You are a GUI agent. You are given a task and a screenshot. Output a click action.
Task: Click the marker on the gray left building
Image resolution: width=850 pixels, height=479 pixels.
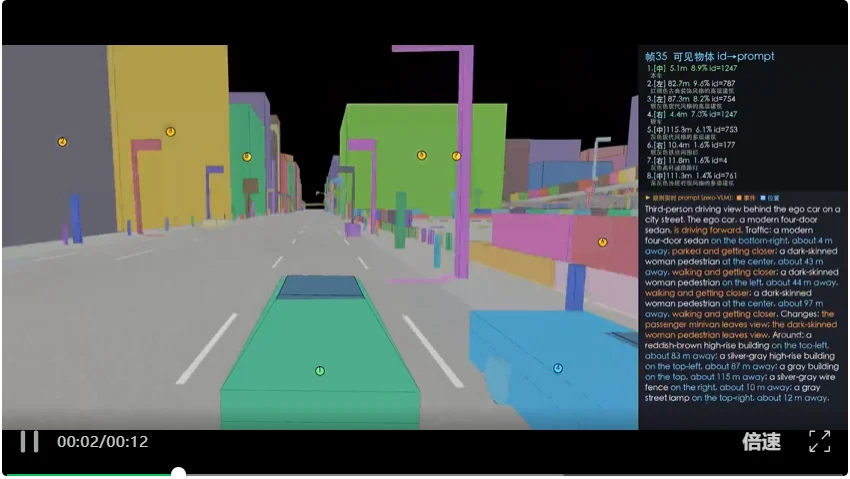[62, 142]
